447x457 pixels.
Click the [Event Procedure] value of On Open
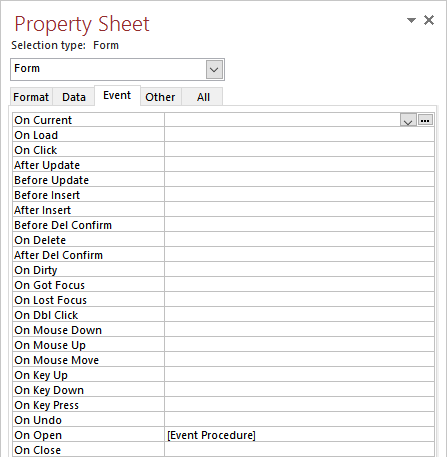coord(211,435)
